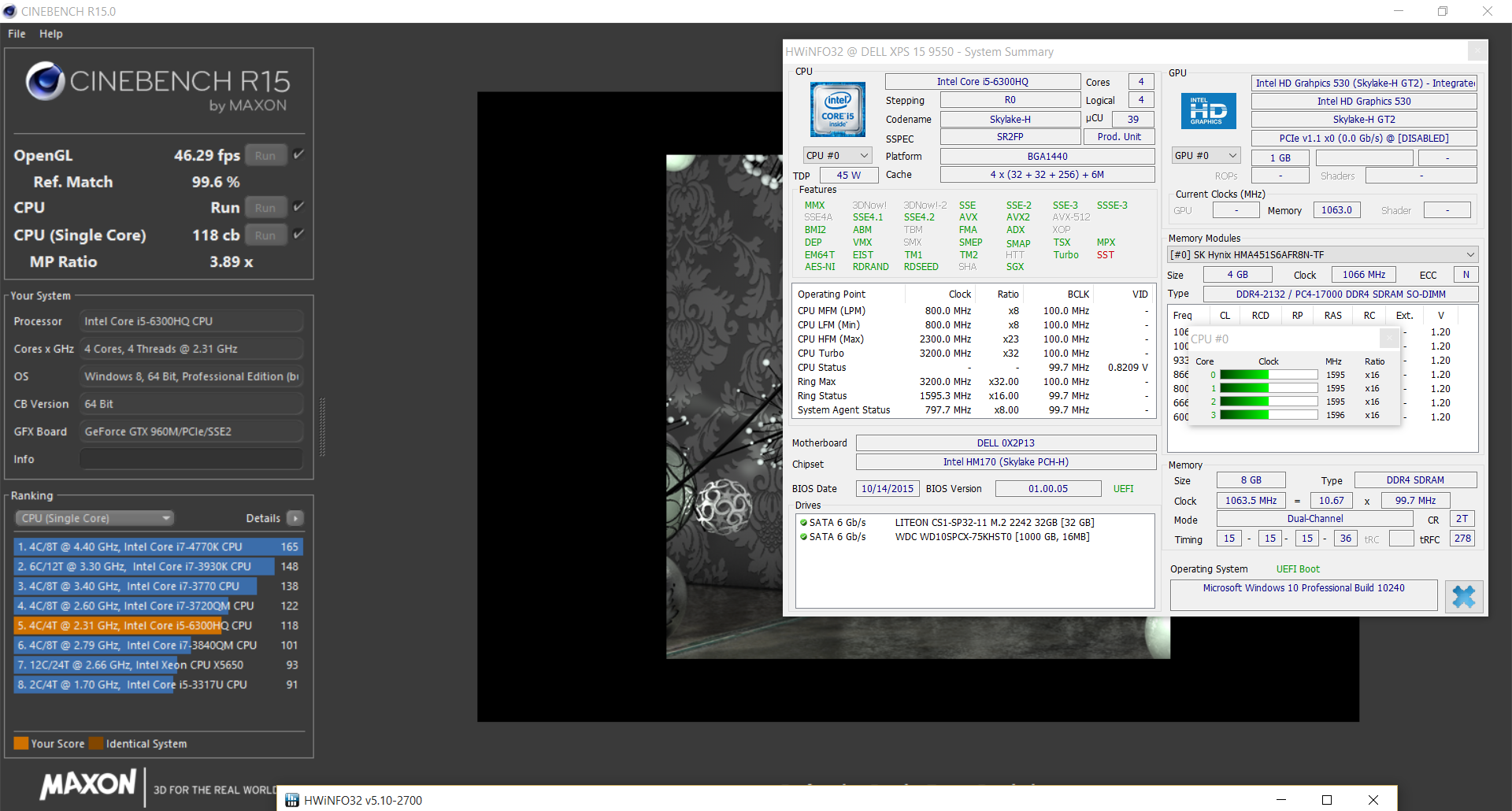
Task: Run the CPU benchmark
Action: [x=265, y=208]
